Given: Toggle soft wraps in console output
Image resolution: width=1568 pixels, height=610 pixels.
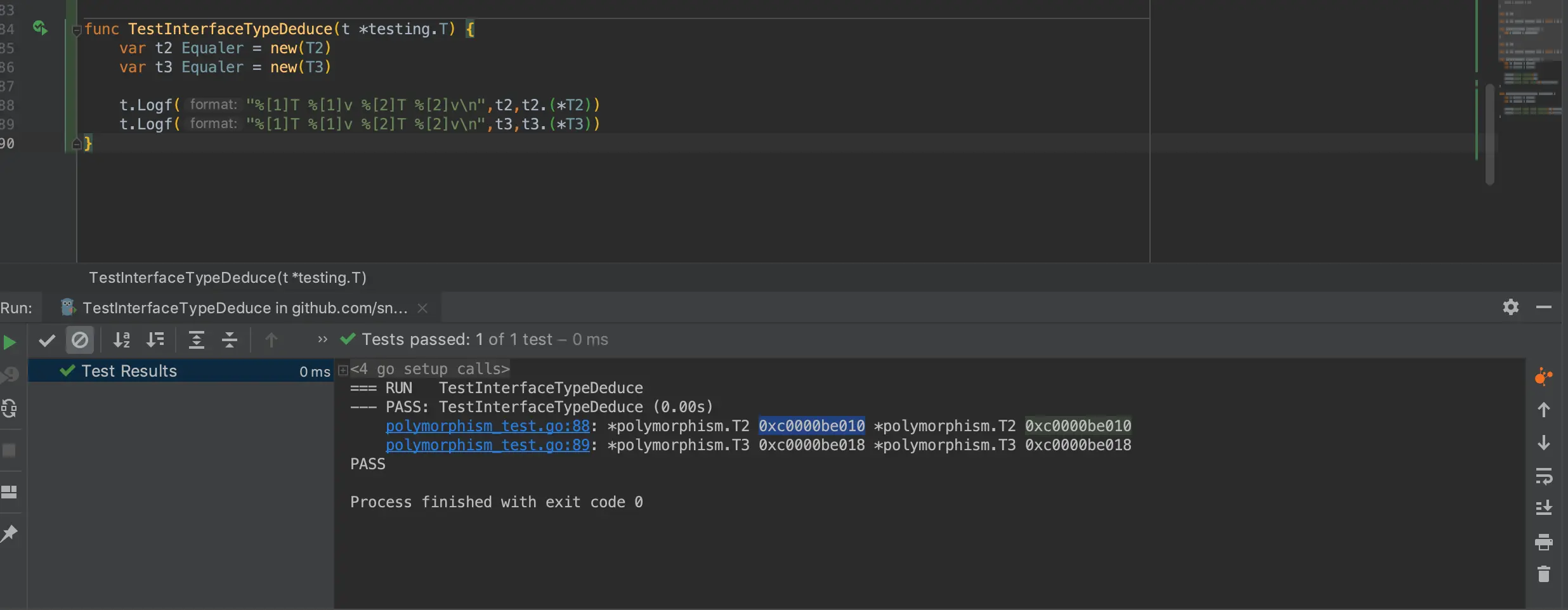Looking at the screenshot, I should [x=1543, y=475].
